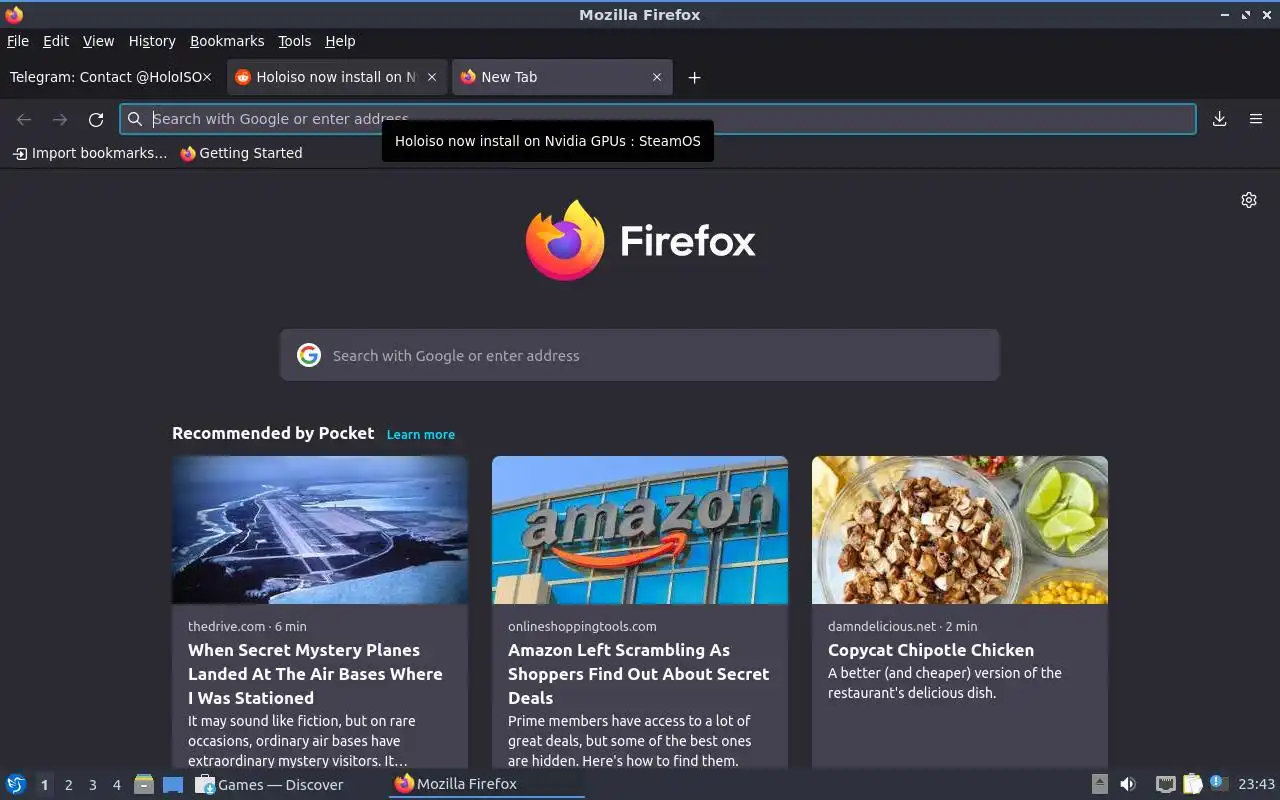Click the onlineshoppingtools.com source text
The image size is (1280, 800).
point(582,626)
